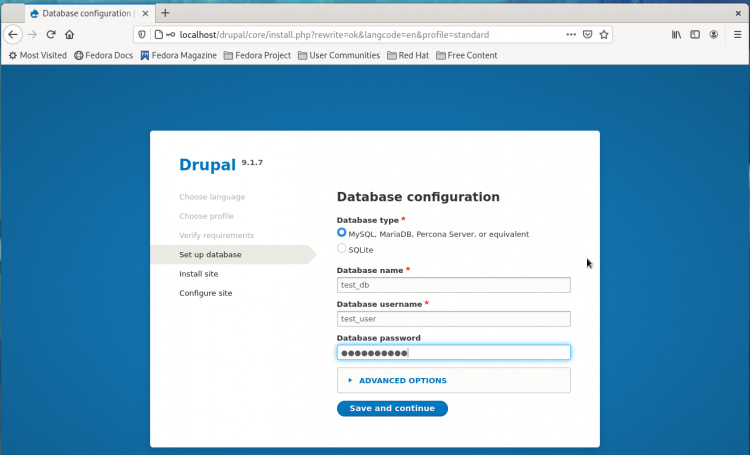
Task: Open the Red Hat bookmarks folder
Action: (407, 55)
